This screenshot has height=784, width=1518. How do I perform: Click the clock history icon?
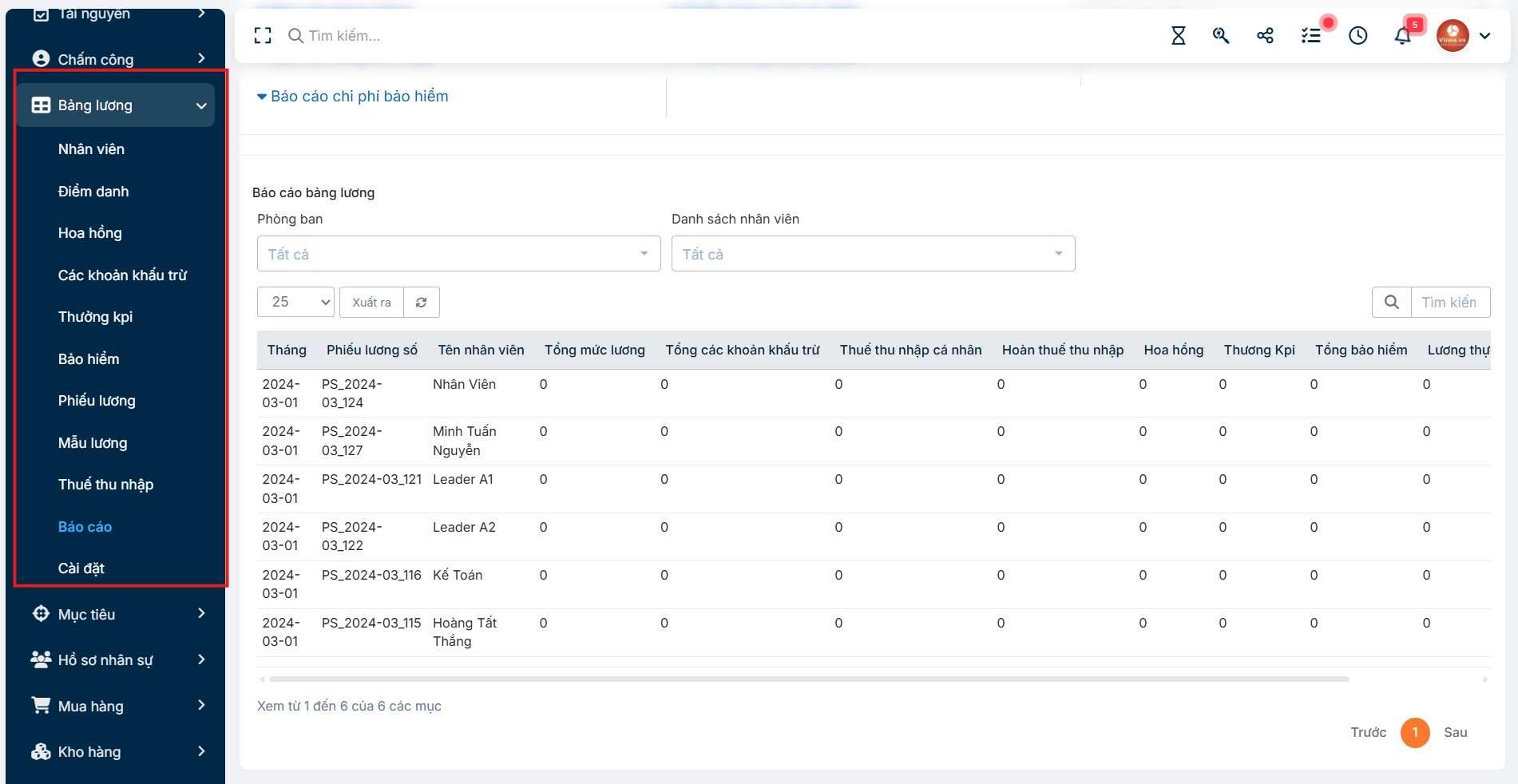click(1357, 35)
